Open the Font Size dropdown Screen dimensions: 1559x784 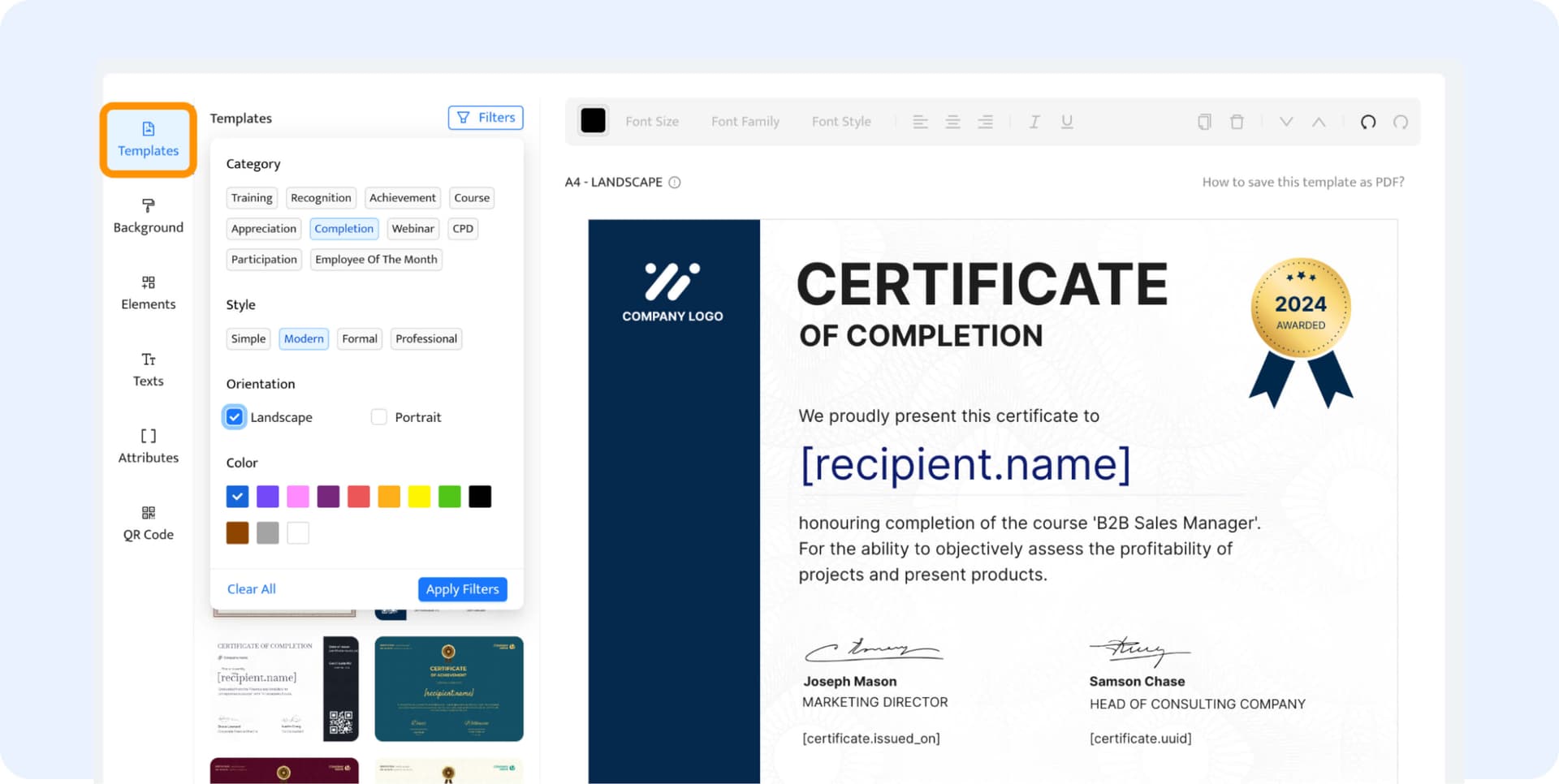pos(652,121)
